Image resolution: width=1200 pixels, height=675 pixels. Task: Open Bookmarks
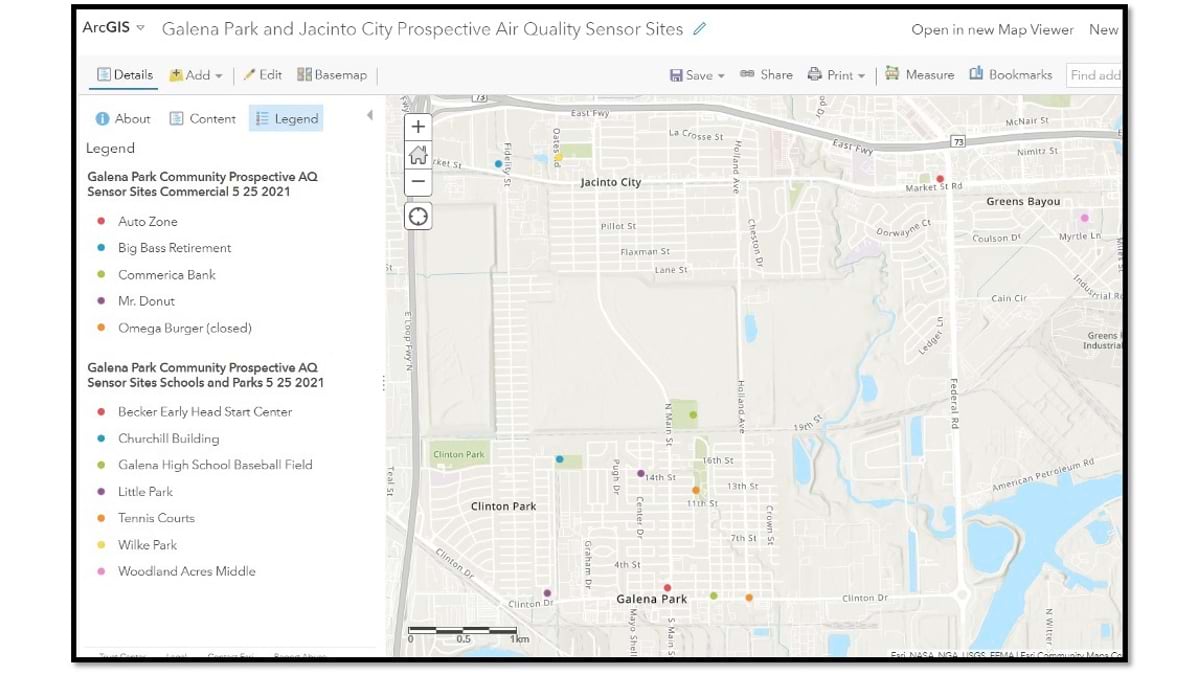(x=1010, y=75)
